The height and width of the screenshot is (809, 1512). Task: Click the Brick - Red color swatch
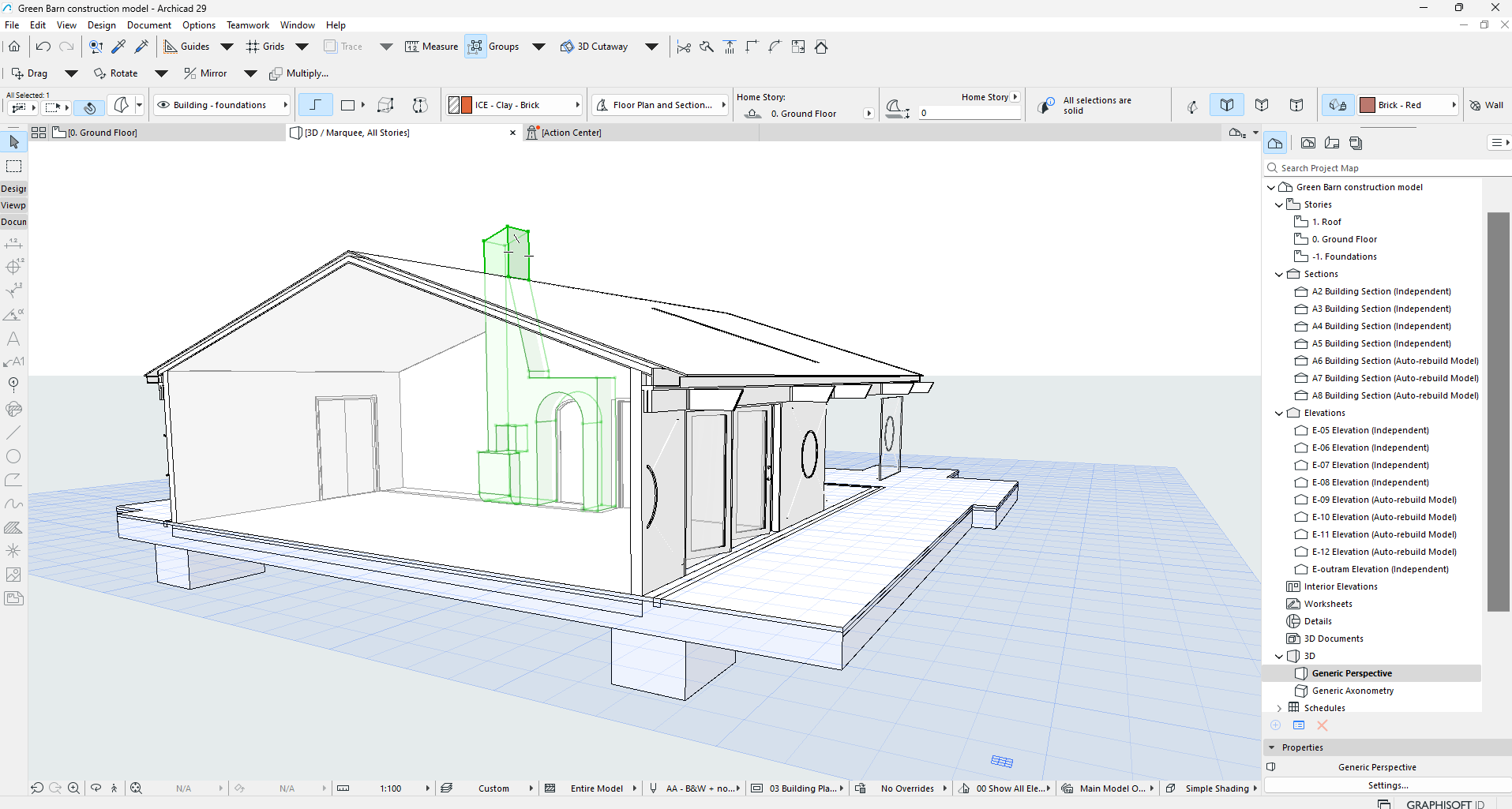1368,105
